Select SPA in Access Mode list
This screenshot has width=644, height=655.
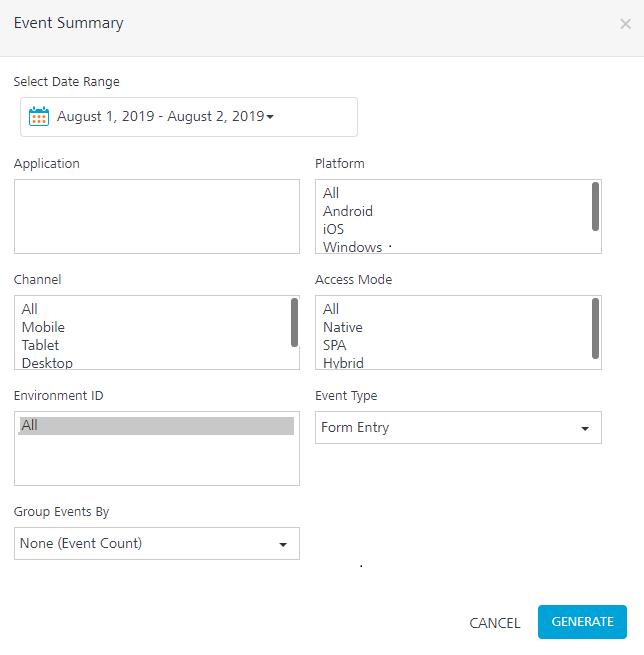point(335,345)
